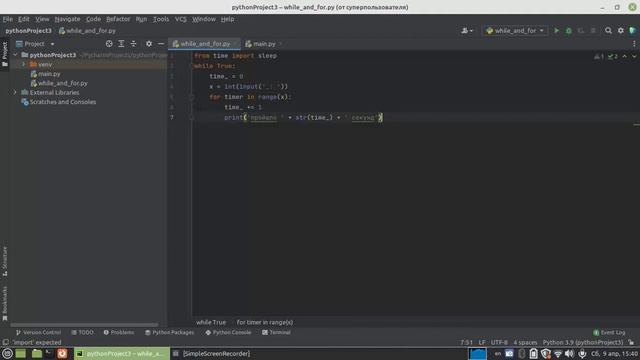
Task: Open IDE settings gear in top toolbar
Action: 620,31
